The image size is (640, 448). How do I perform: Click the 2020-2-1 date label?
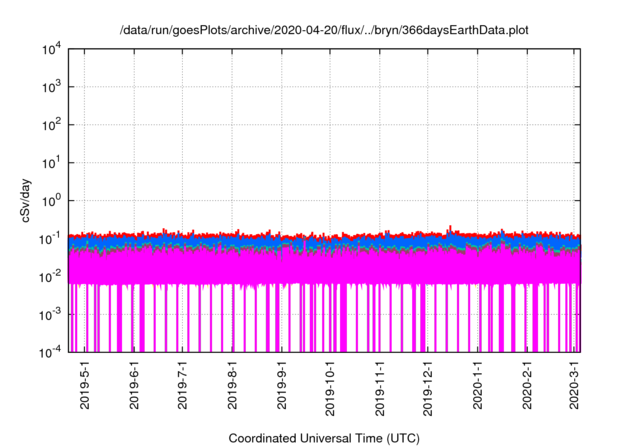pyautogui.click(x=527, y=385)
